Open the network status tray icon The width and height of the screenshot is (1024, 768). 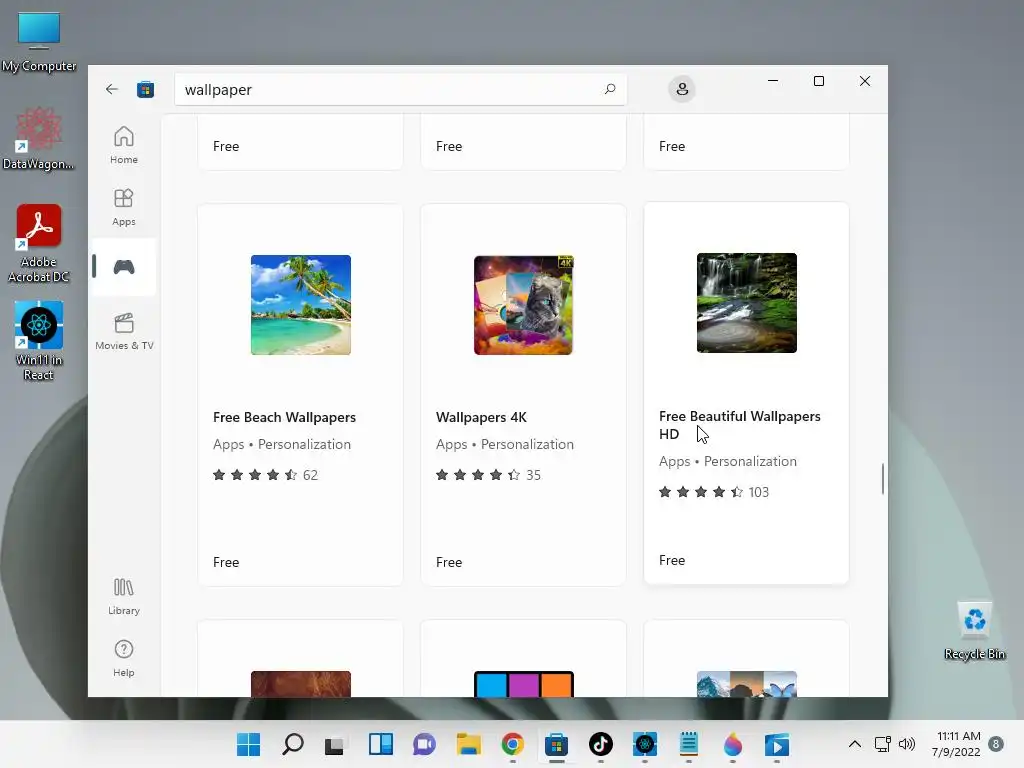[x=882, y=744]
